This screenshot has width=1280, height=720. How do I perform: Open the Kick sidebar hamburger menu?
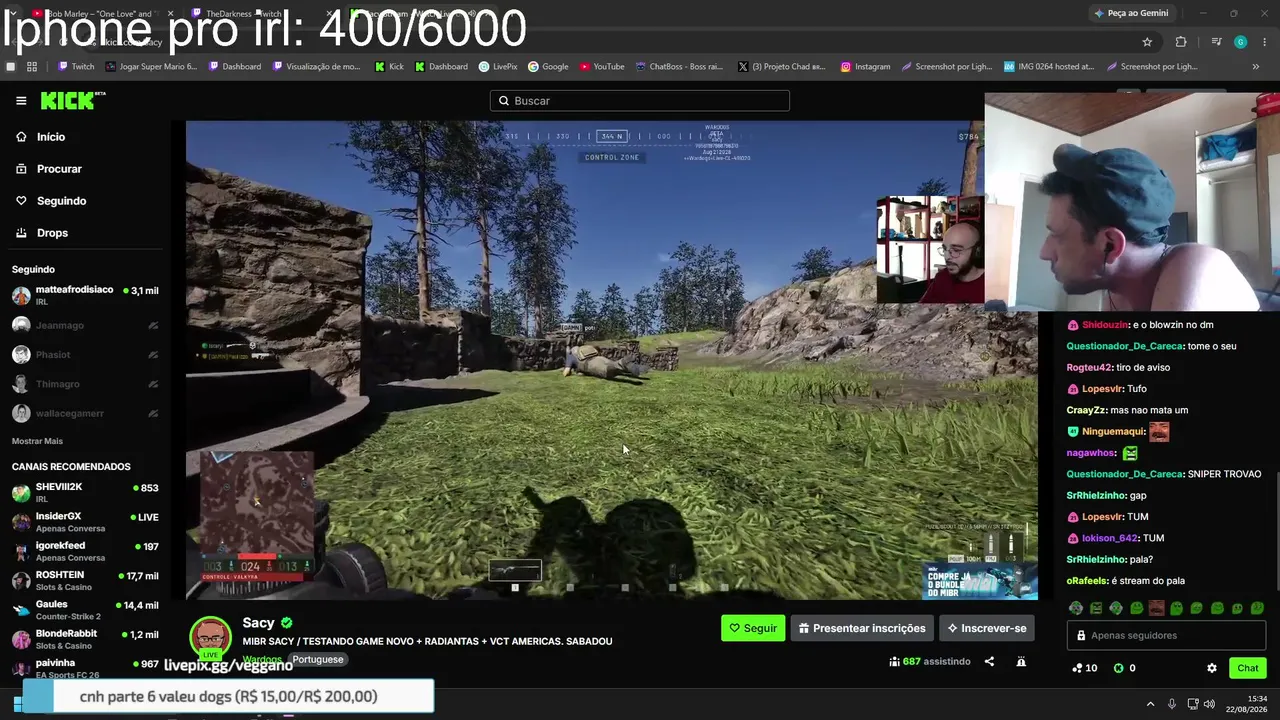click(21, 101)
